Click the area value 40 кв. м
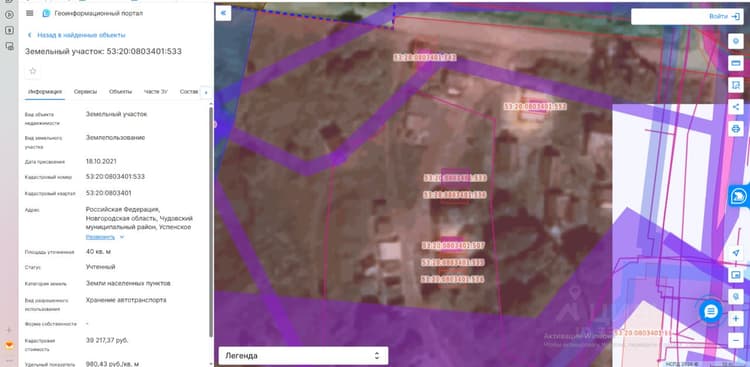This screenshot has height=367, width=750. 99,252
